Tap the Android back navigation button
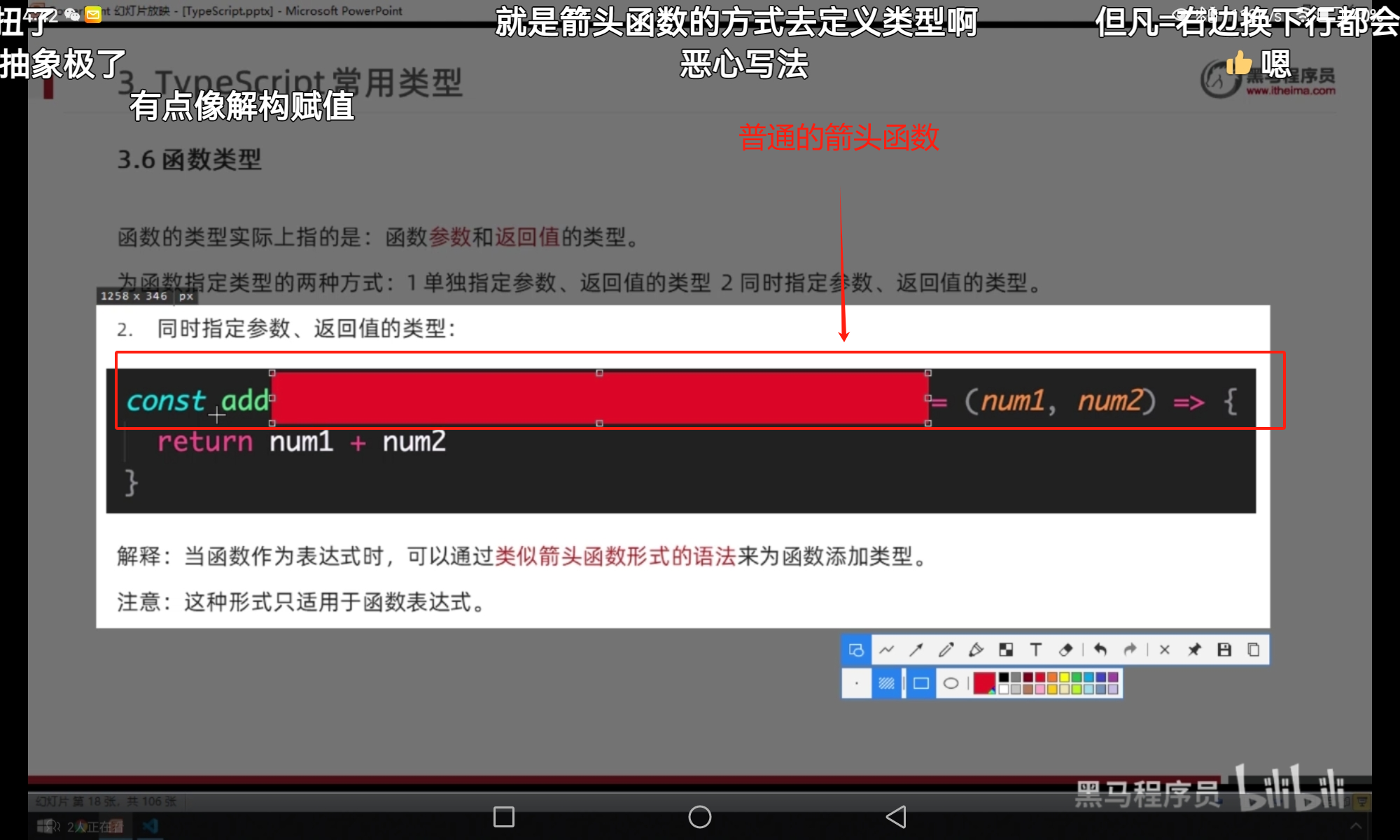The image size is (1400, 840). click(x=896, y=817)
